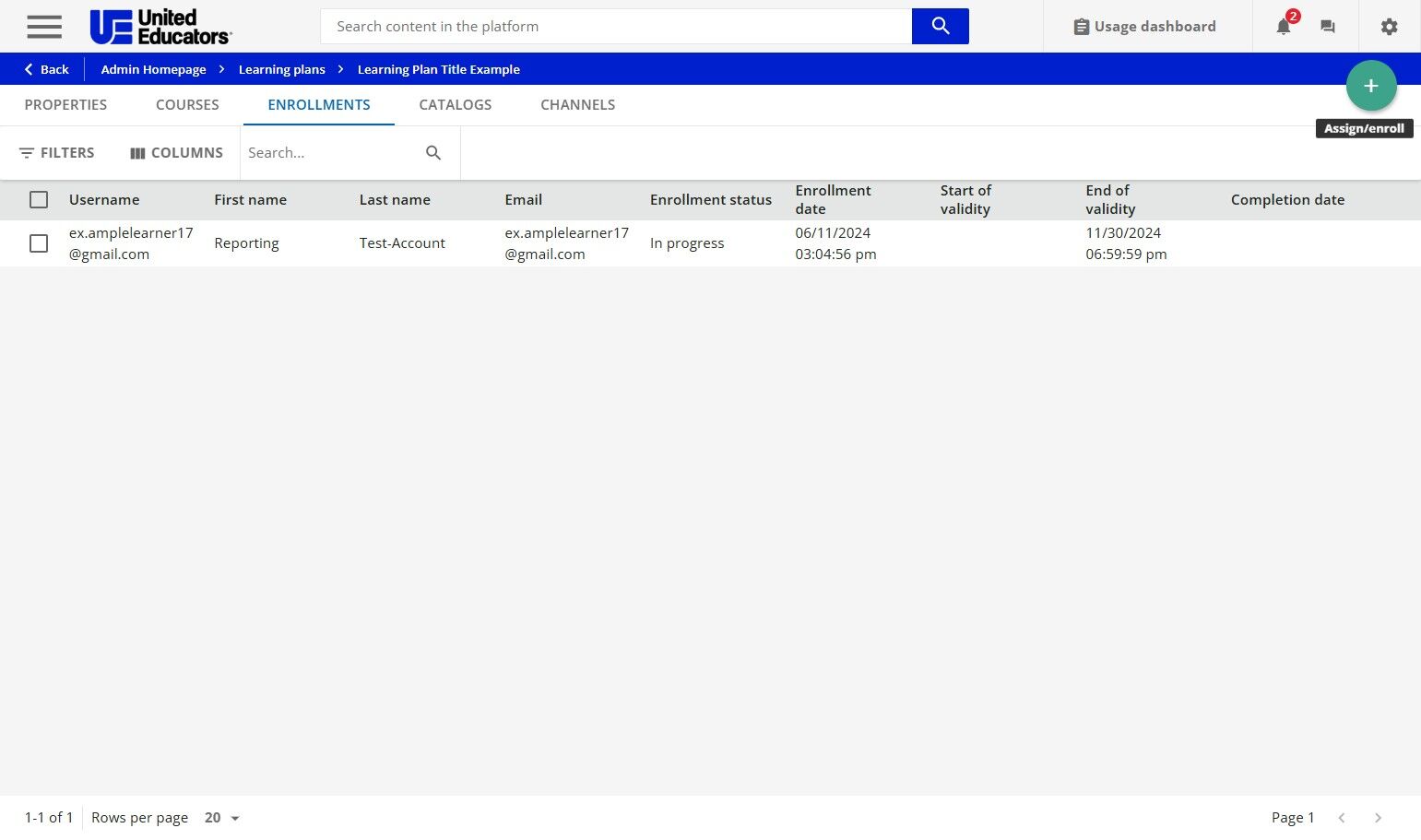Click the '1-1 of 1' row count

(x=49, y=818)
